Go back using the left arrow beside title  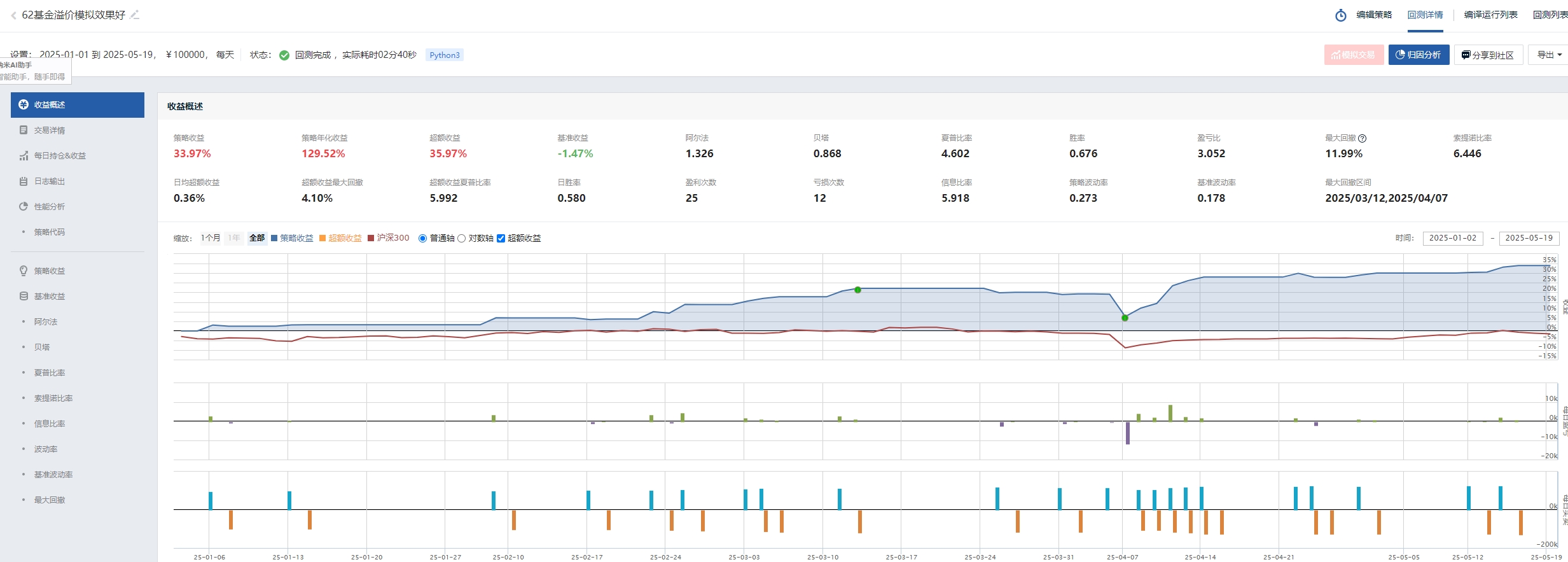coord(13,15)
